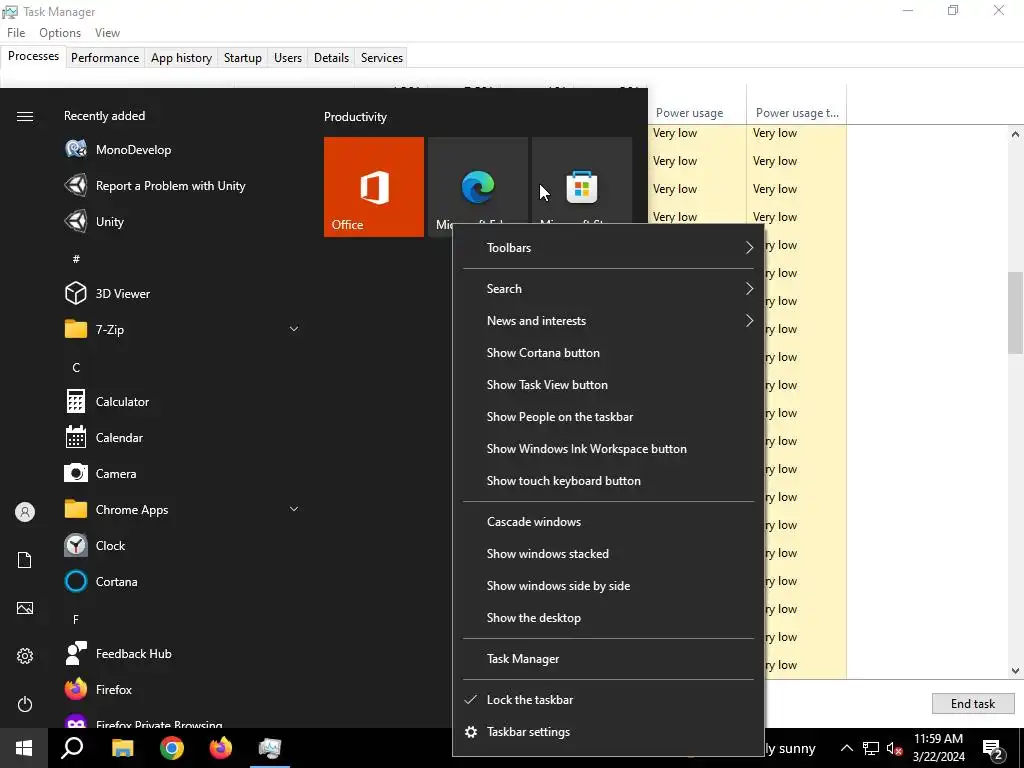Open the Unity app entry
This screenshot has width=1024, height=768.
point(183,221)
